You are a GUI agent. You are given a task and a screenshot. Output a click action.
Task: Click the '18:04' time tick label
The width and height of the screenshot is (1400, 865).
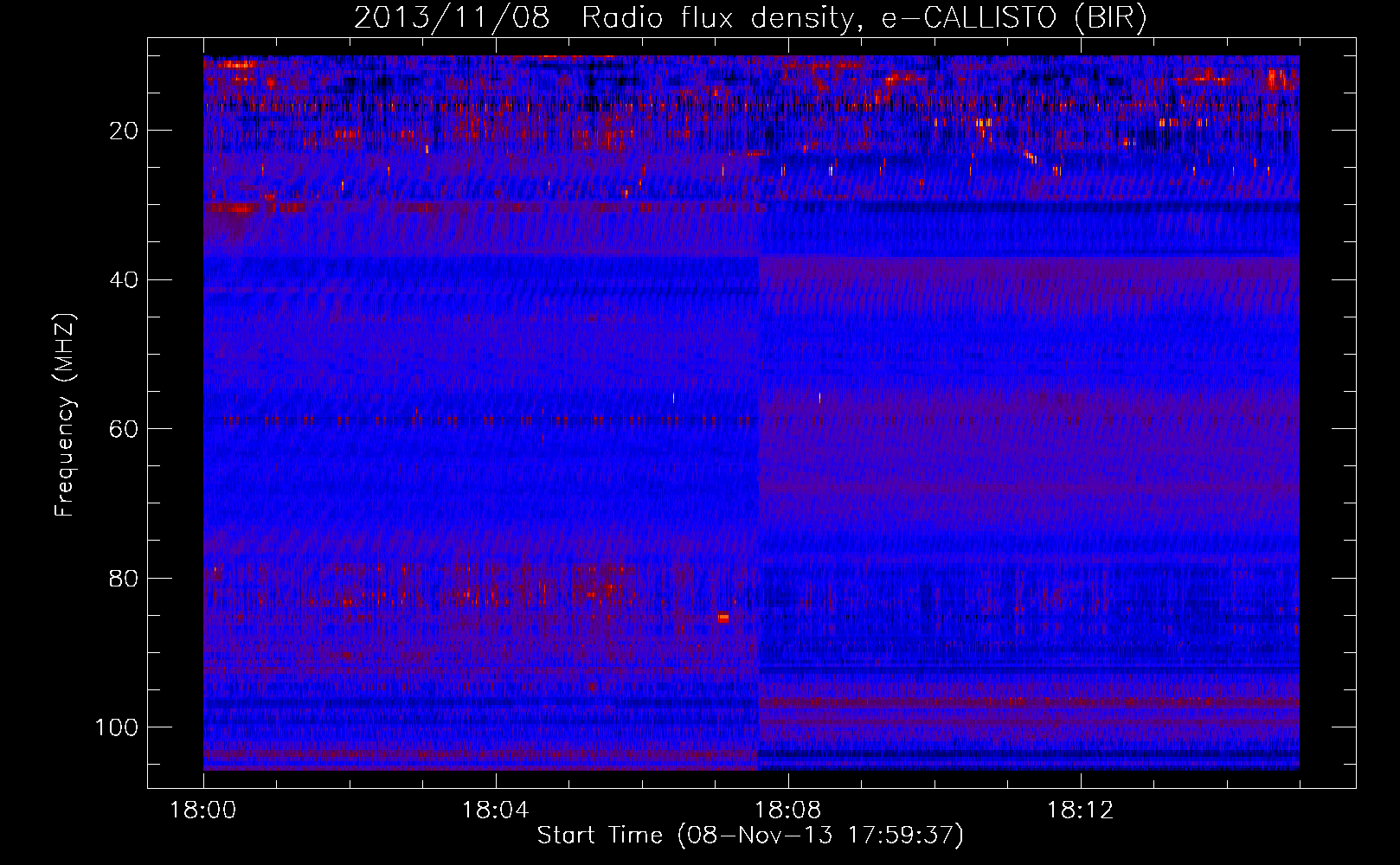pyautogui.click(x=496, y=811)
